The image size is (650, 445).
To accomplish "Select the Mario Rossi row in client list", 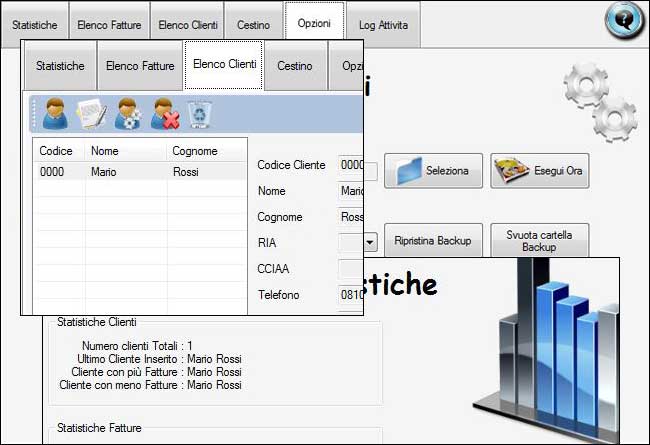I will click(x=140, y=172).
